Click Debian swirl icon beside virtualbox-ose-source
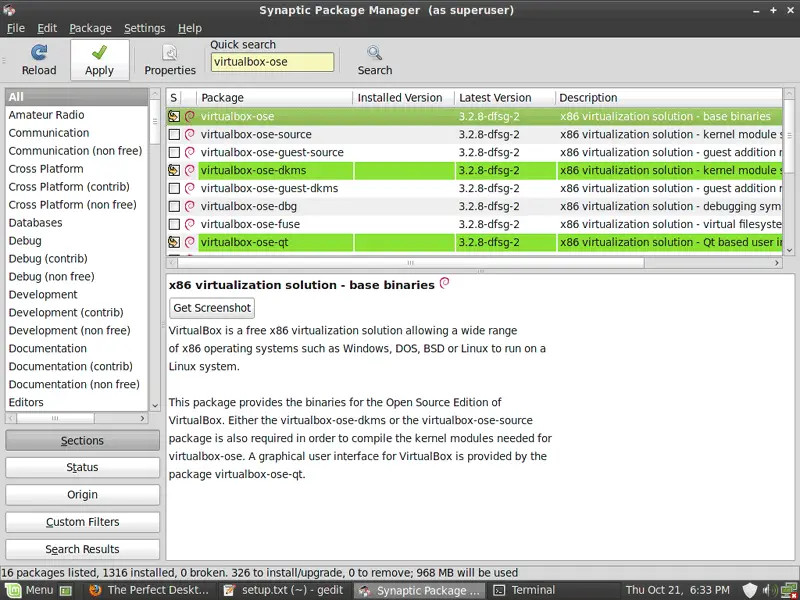800x600 pixels. [189, 134]
